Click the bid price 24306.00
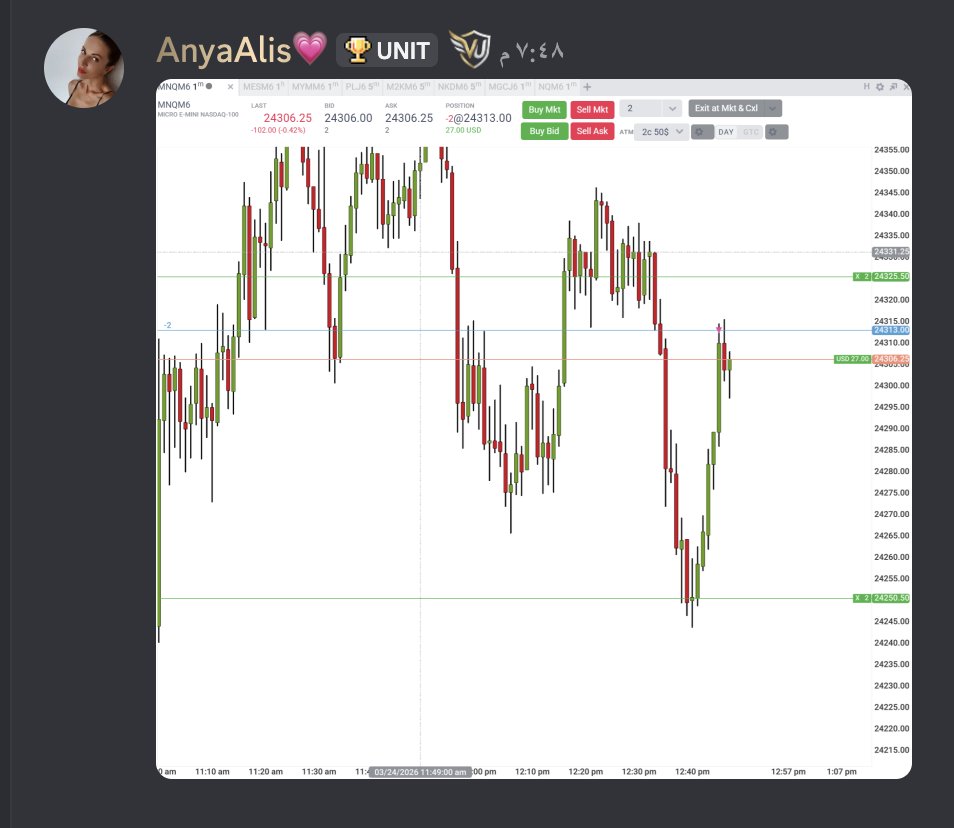Screen dimensions: 954x828 (x=348, y=118)
